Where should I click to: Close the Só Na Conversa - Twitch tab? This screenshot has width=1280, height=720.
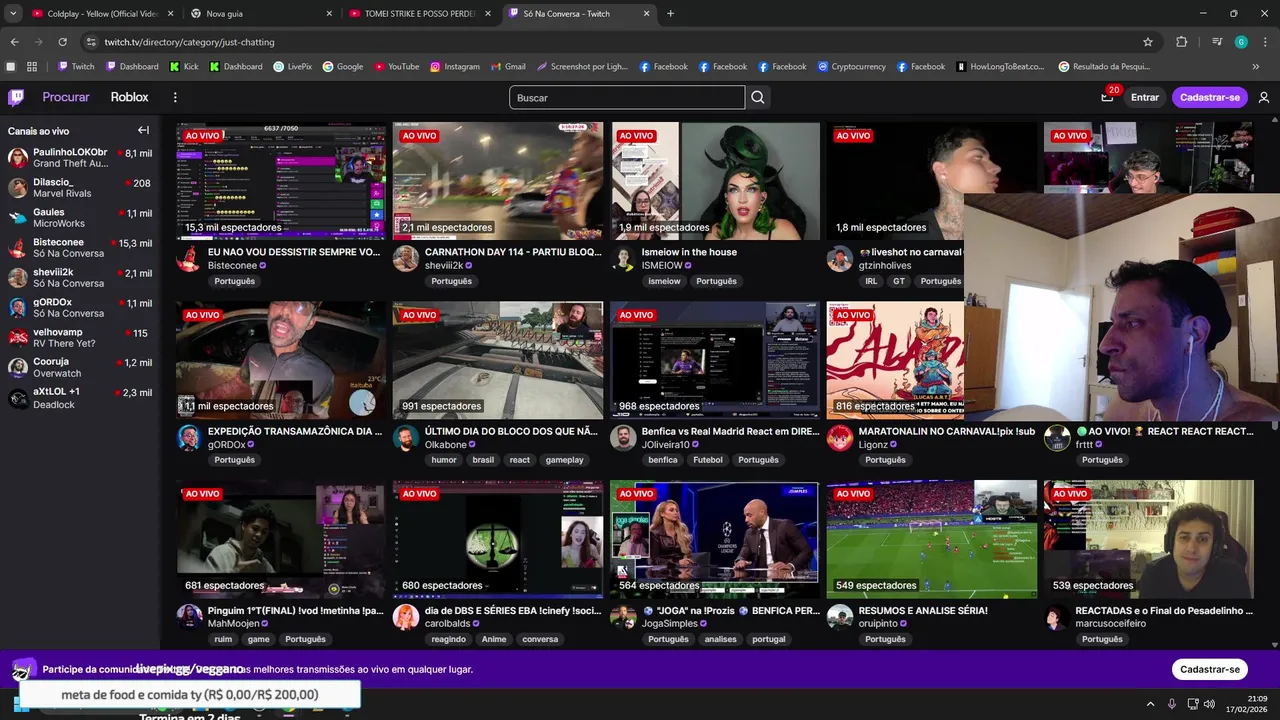point(646,14)
